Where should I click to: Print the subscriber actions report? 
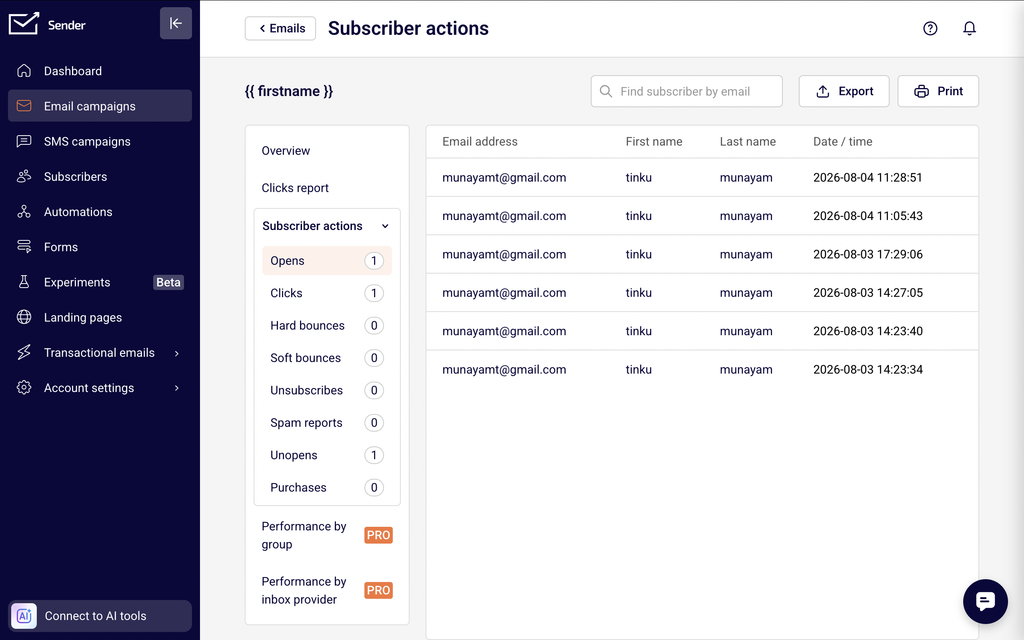point(938,91)
